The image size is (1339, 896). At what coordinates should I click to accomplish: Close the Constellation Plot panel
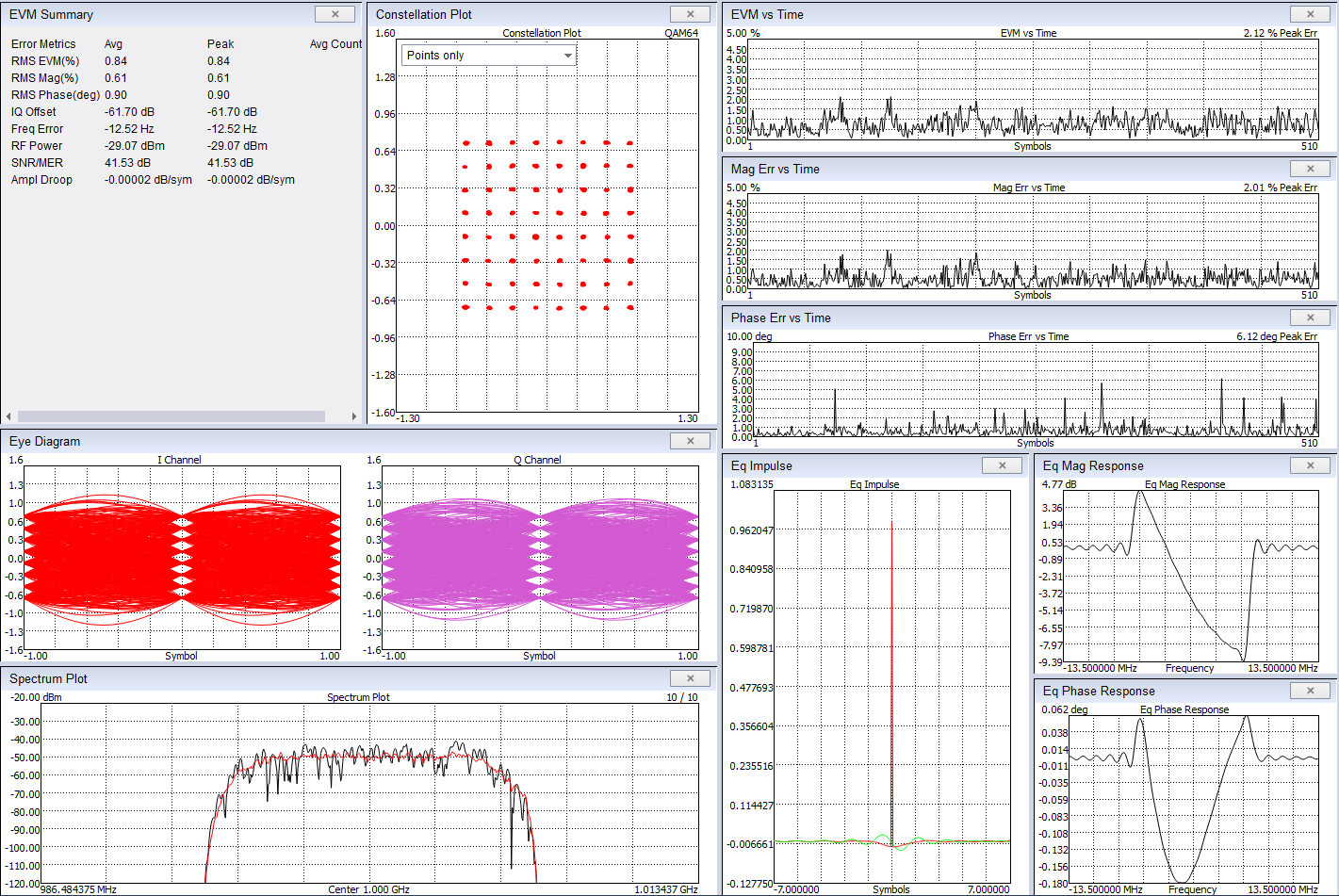coord(690,14)
